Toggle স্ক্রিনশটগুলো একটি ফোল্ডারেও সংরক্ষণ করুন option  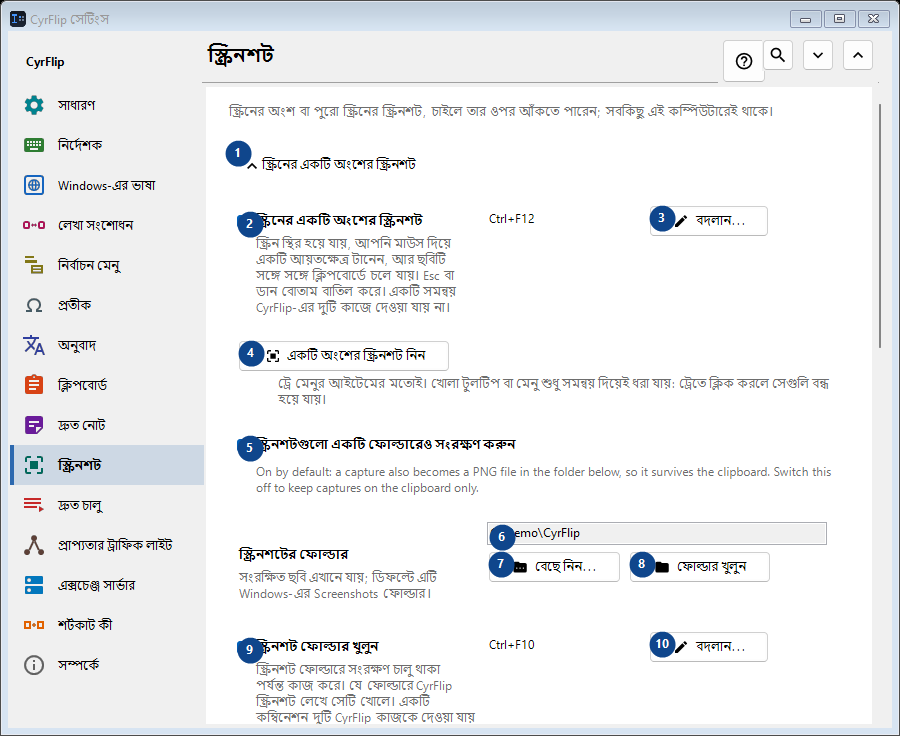click(x=377, y=445)
